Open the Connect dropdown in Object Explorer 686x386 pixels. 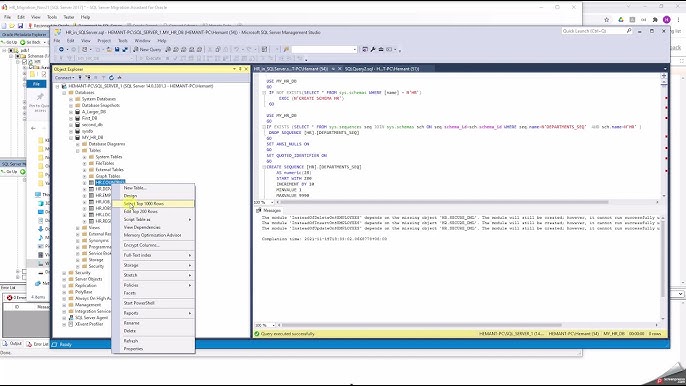(64, 77)
